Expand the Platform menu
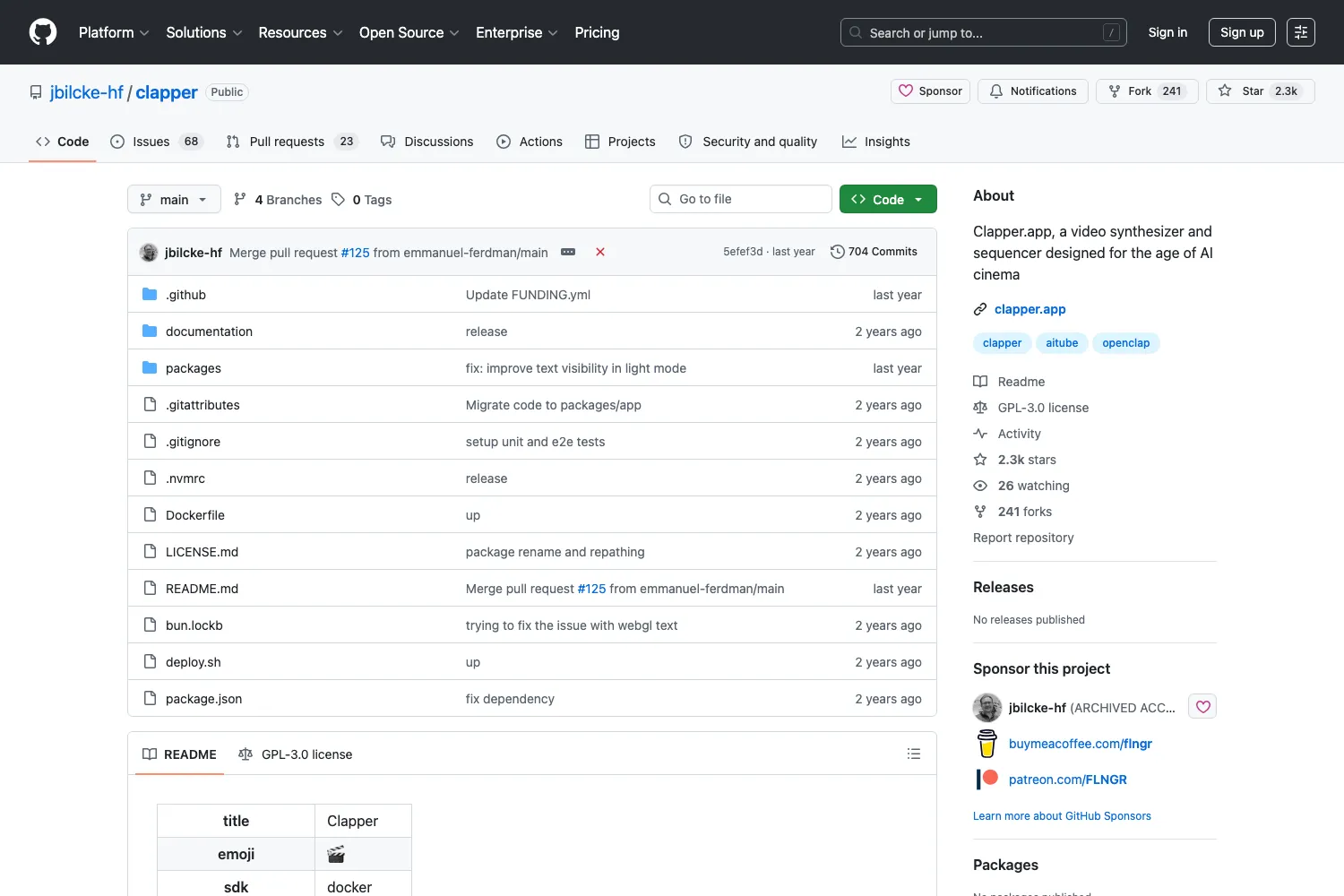The height and width of the screenshot is (896, 1344). [114, 32]
